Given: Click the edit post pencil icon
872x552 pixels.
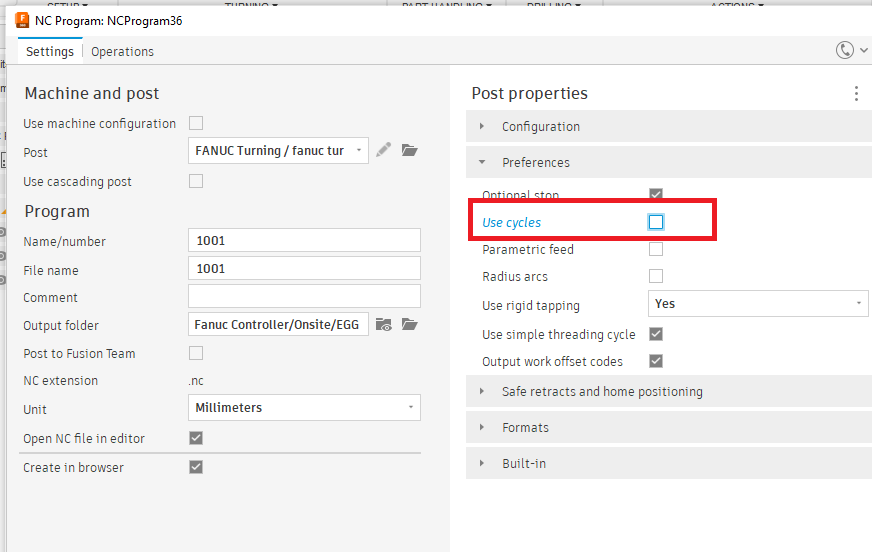Looking at the screenshot, I should [384, 150].
